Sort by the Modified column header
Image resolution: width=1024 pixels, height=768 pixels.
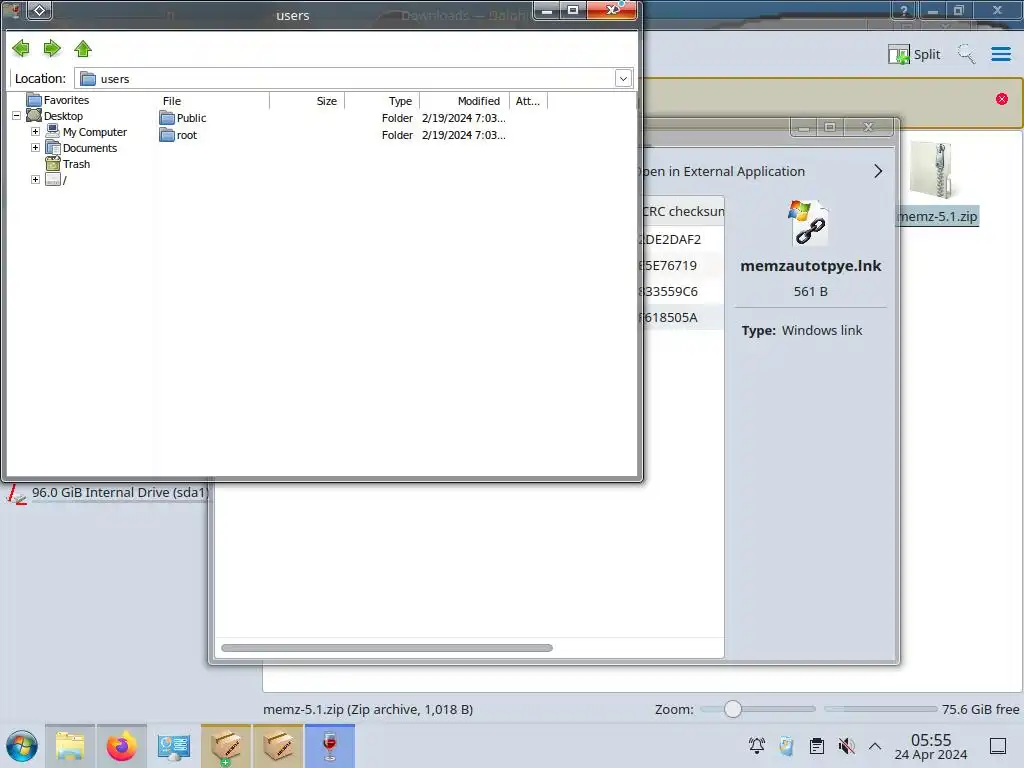[464, 101]
